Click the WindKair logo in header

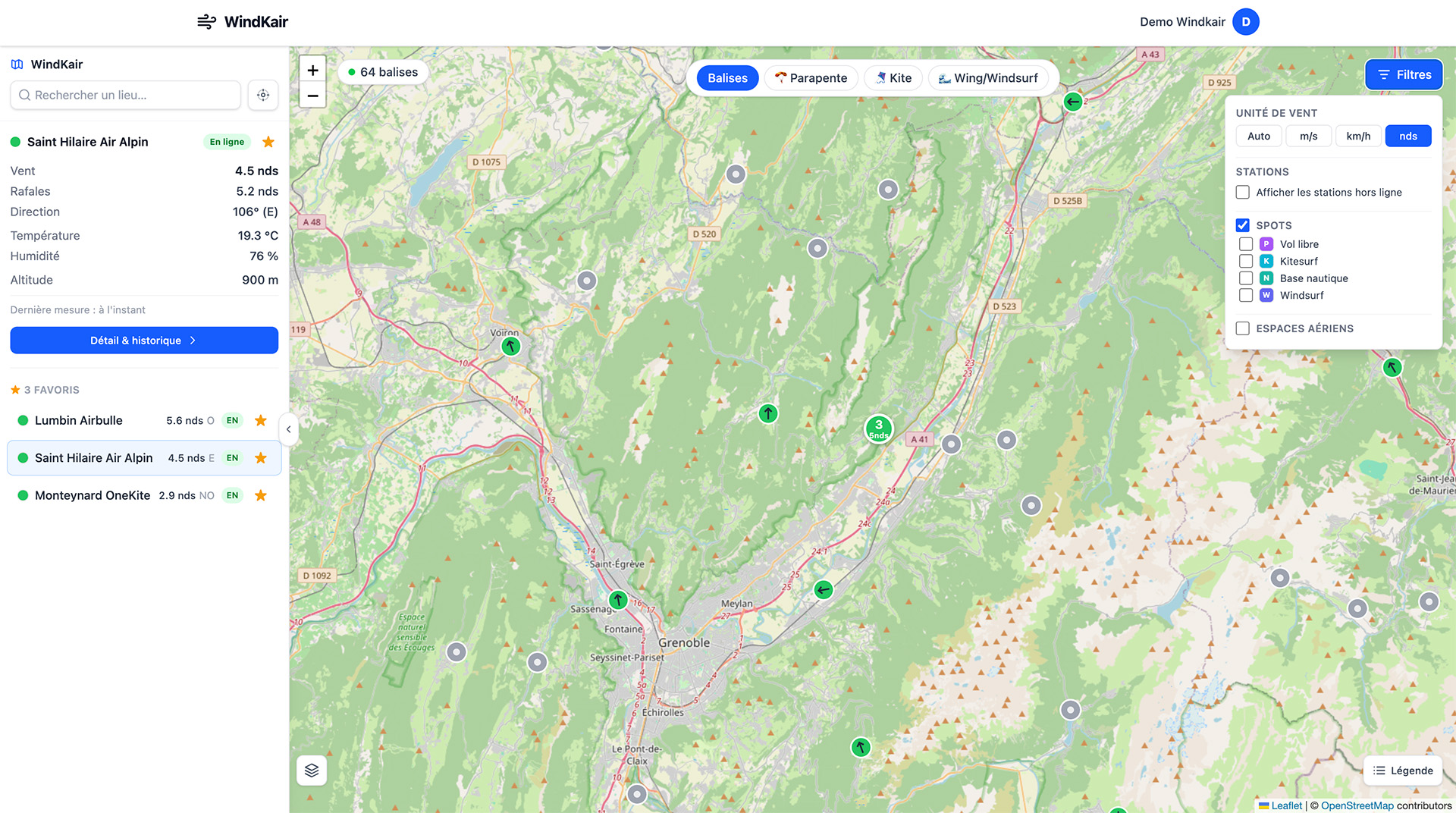coord(243,22)
